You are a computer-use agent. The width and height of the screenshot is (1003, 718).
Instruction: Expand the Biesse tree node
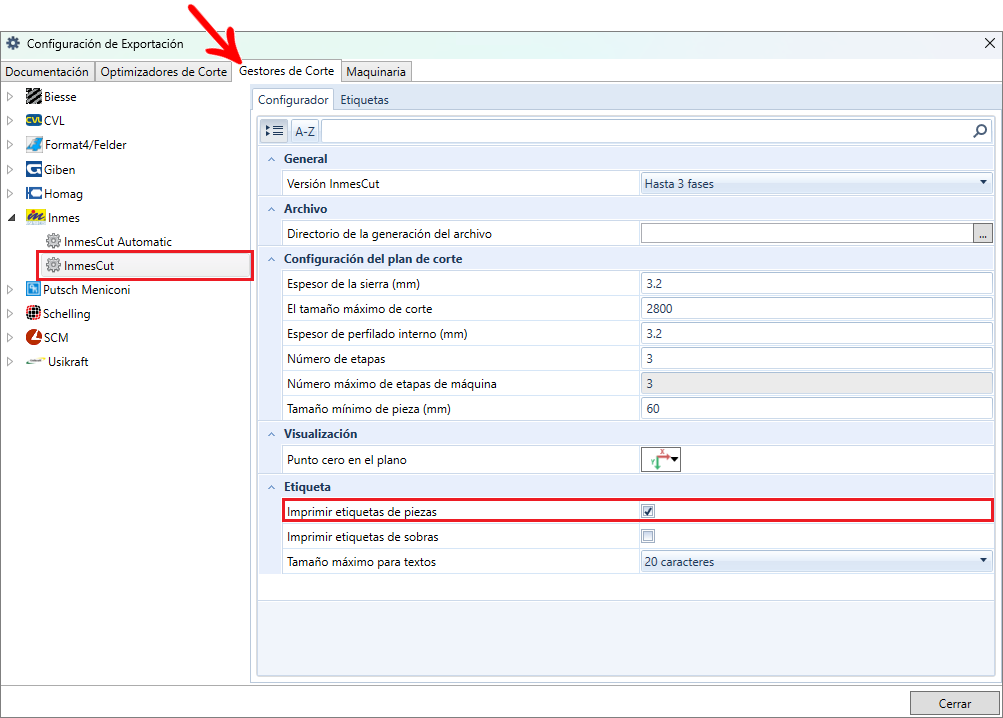[10, 97]
